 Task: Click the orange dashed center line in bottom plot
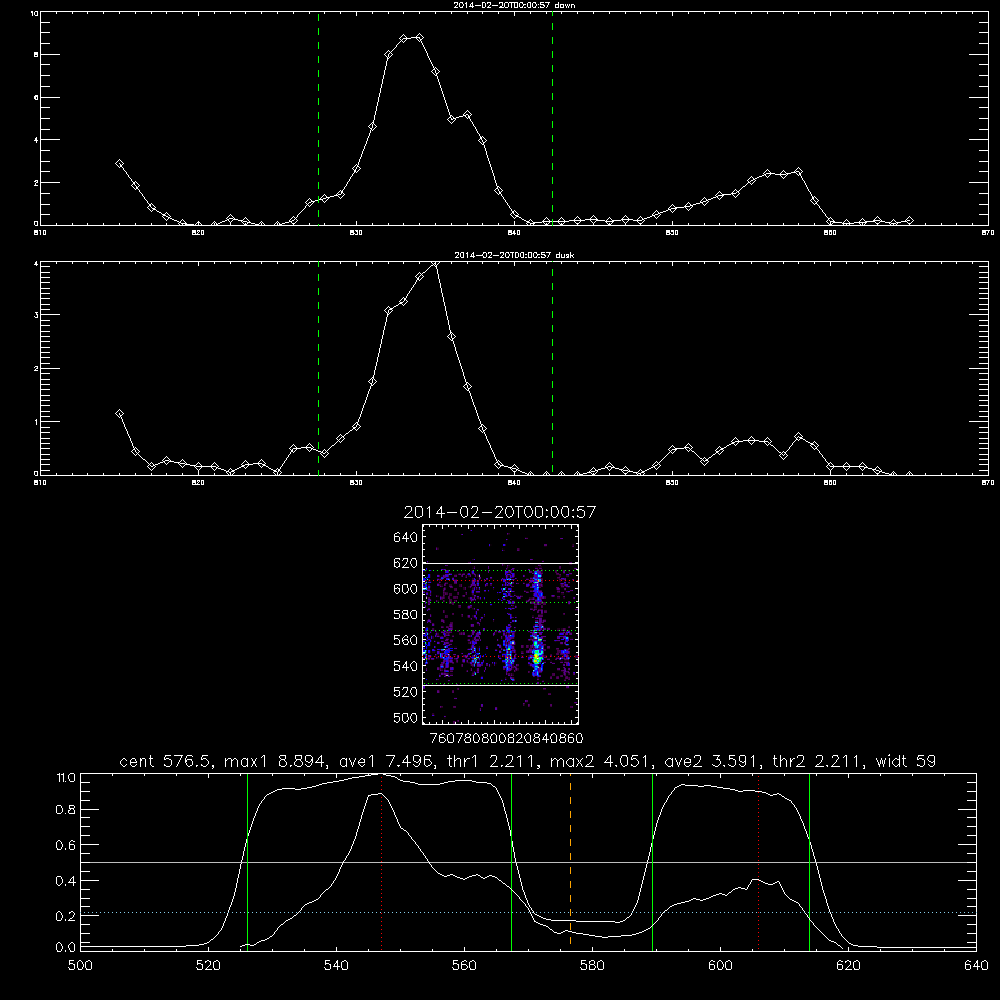point(570,861)
